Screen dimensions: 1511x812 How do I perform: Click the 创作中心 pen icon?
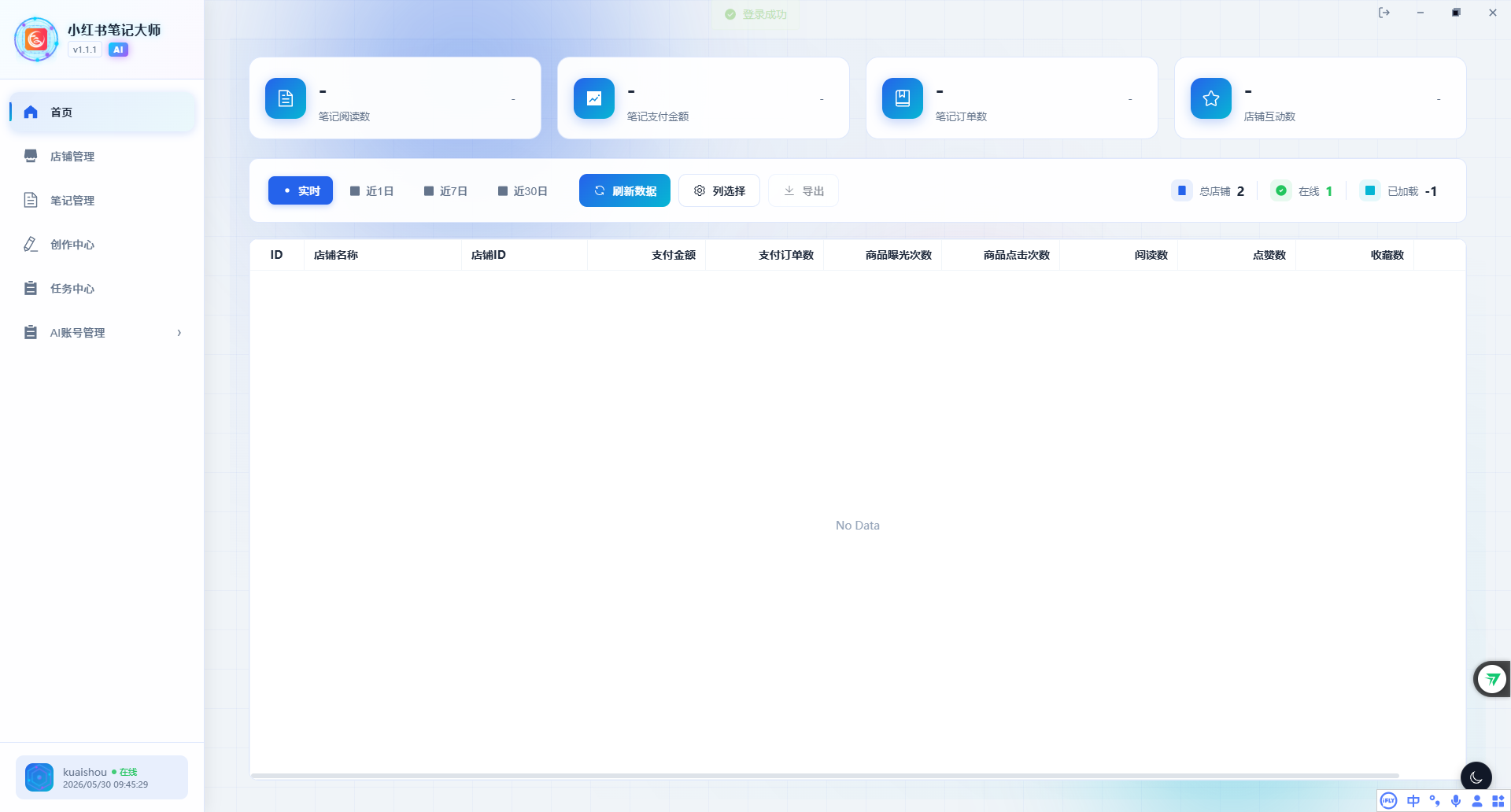point(31,244)
